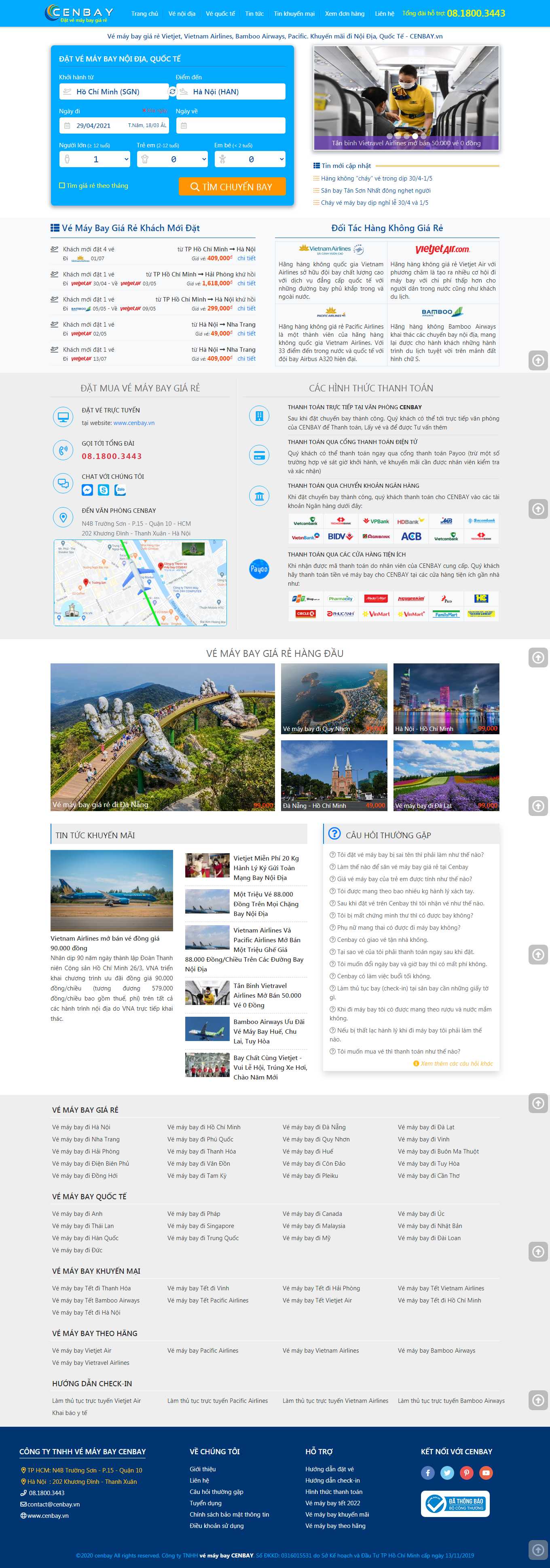Open Skype chat icon
Image resolution: width=550 pixels, height=1568 pixels.
pos(104,490)
